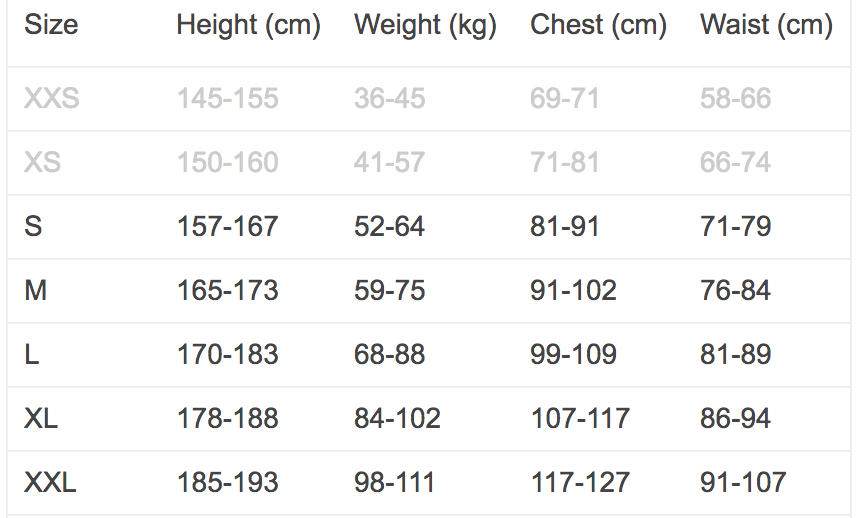Click the Height (cm) column header
The height and width of the screenshot is (518, 858).
(248, 25)
